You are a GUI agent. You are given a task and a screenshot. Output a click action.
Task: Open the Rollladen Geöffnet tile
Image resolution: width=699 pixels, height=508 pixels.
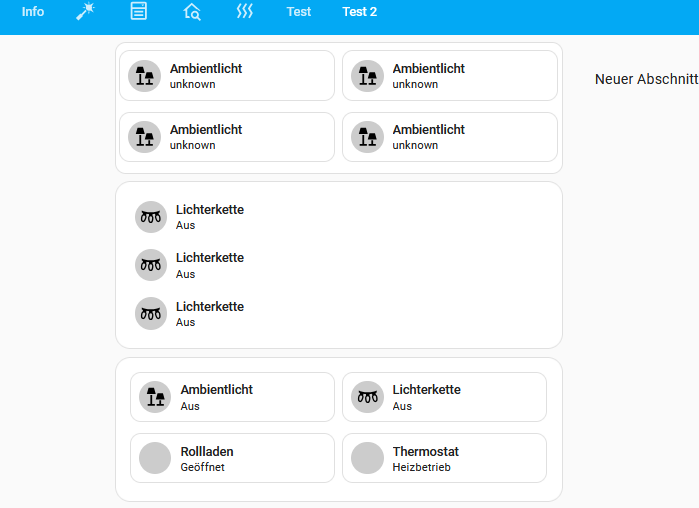[232, 458]
